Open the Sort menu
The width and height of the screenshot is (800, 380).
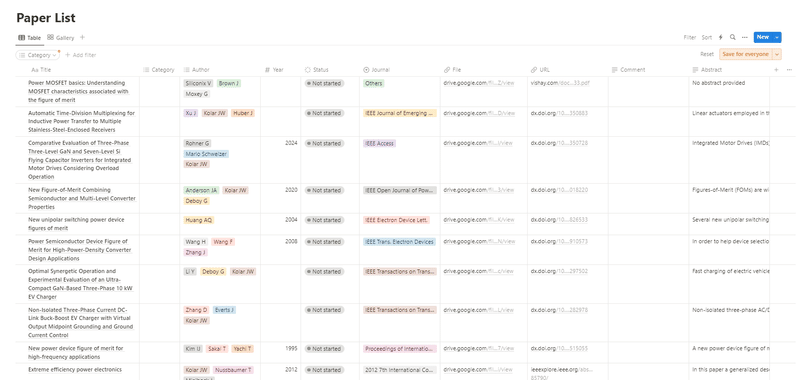click(707, 37)
